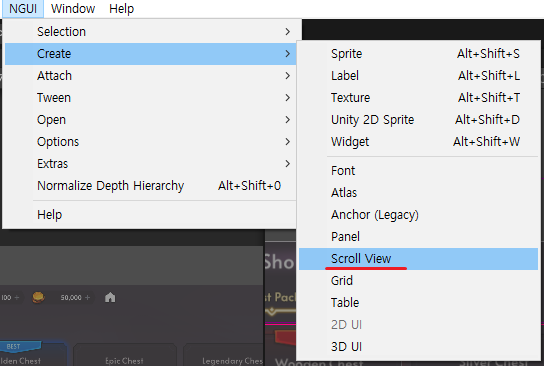Open the NGUI menu in menu bar

[x=23, y=9]
